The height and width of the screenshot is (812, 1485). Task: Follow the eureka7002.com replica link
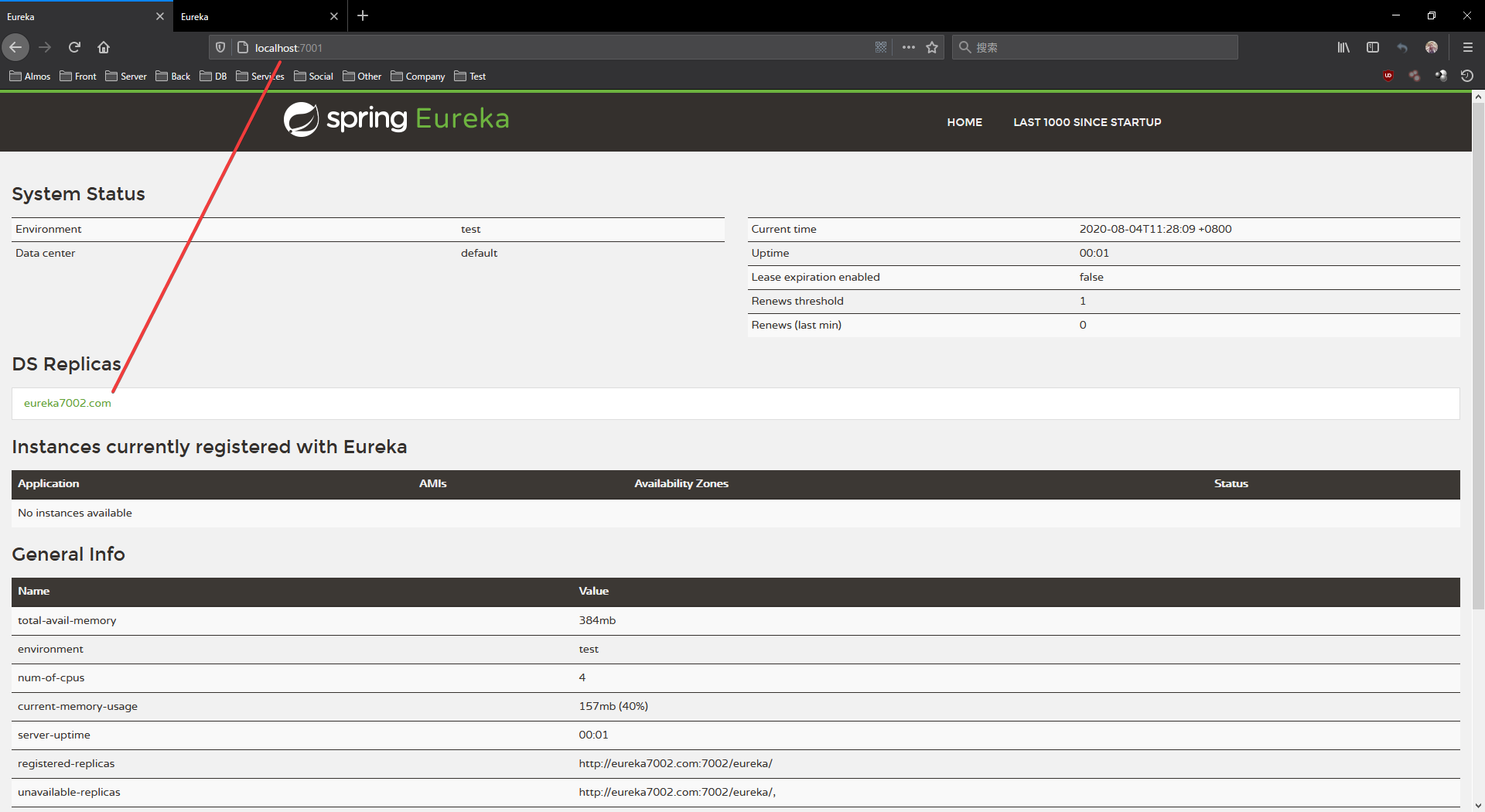click(x=67, y=403)
